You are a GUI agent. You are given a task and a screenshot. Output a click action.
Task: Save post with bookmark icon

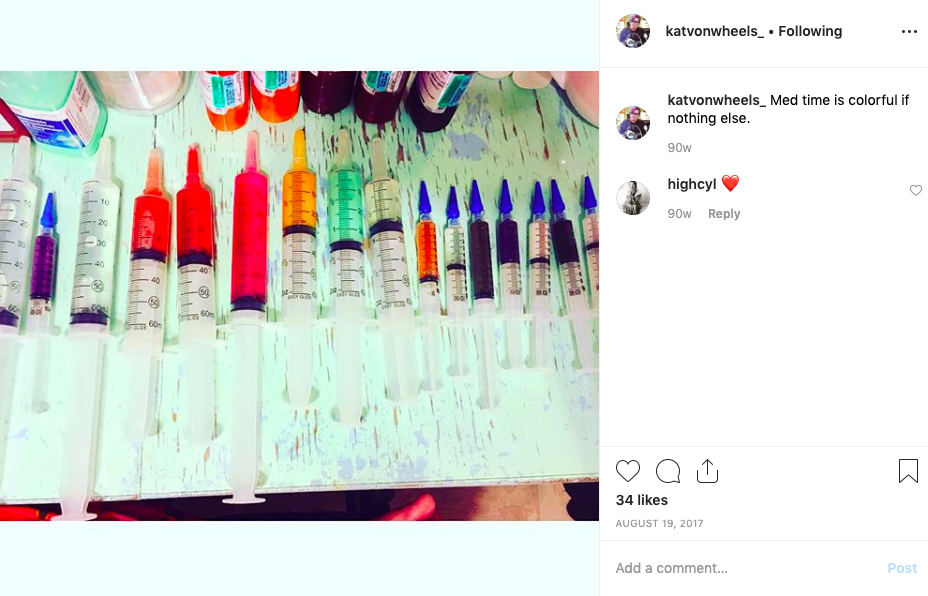pyautogui.click(x=908, y=471)
